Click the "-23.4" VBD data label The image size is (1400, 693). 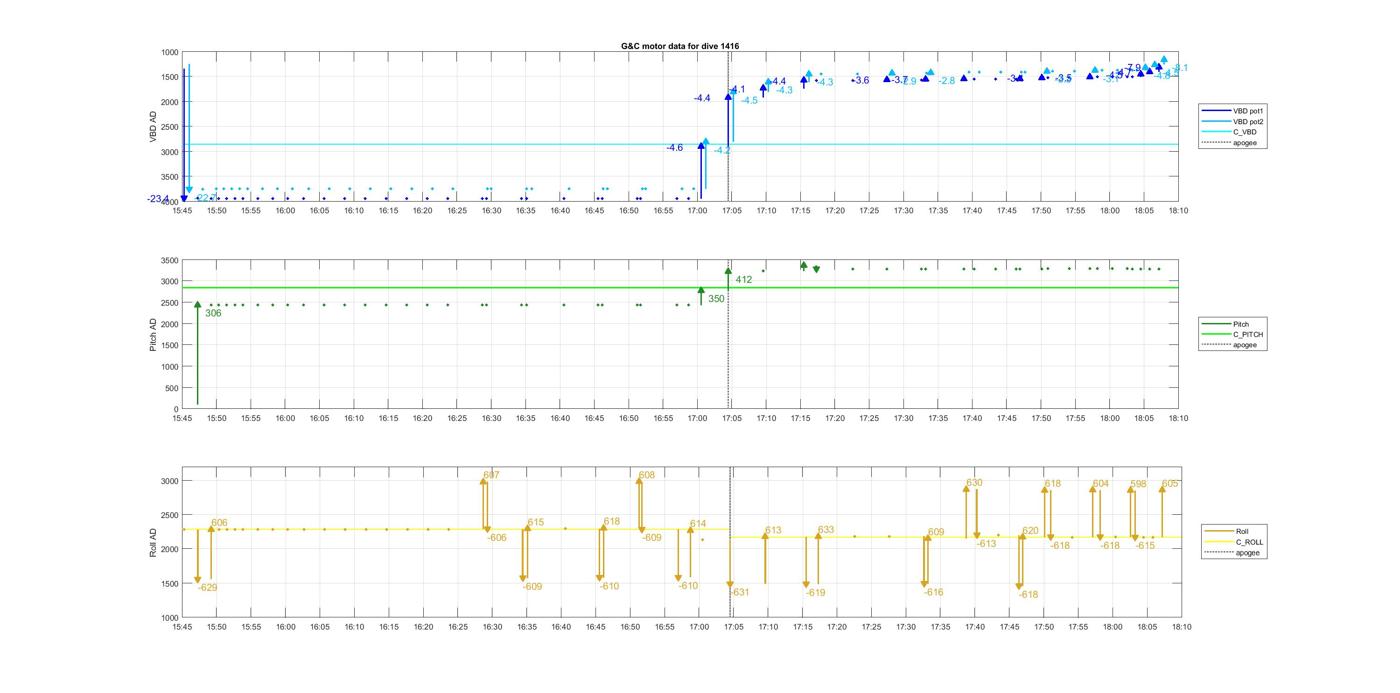(x=158, y=199)
